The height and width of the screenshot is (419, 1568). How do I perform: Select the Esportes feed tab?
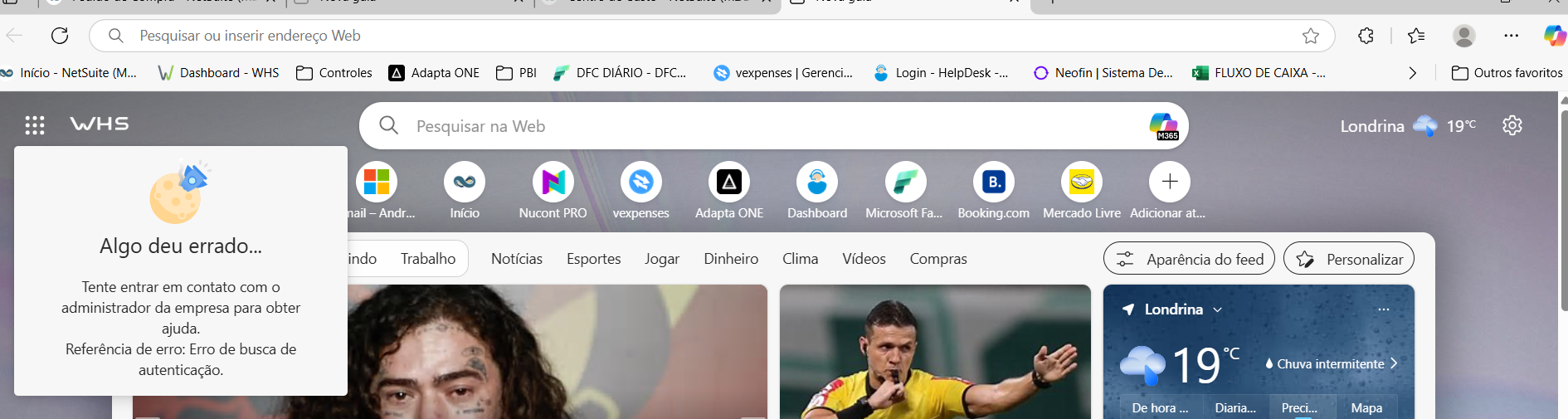coord(593,259)
